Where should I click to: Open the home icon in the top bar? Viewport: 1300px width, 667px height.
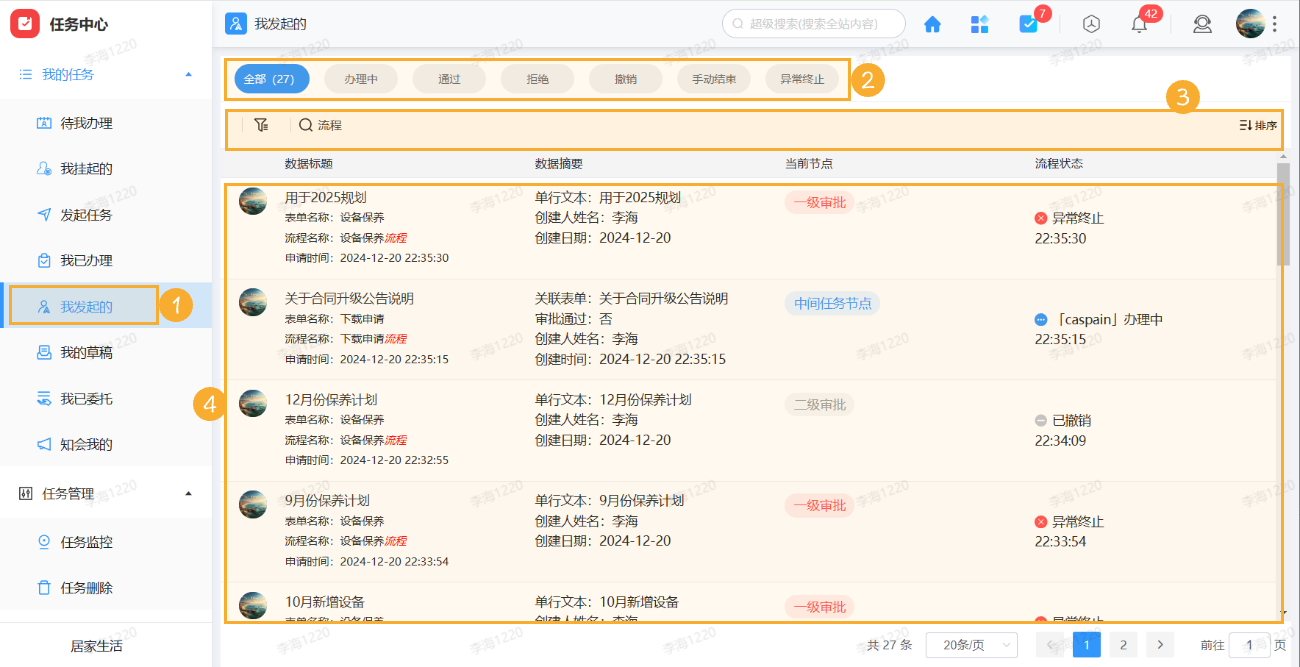(x=931, y=23)
